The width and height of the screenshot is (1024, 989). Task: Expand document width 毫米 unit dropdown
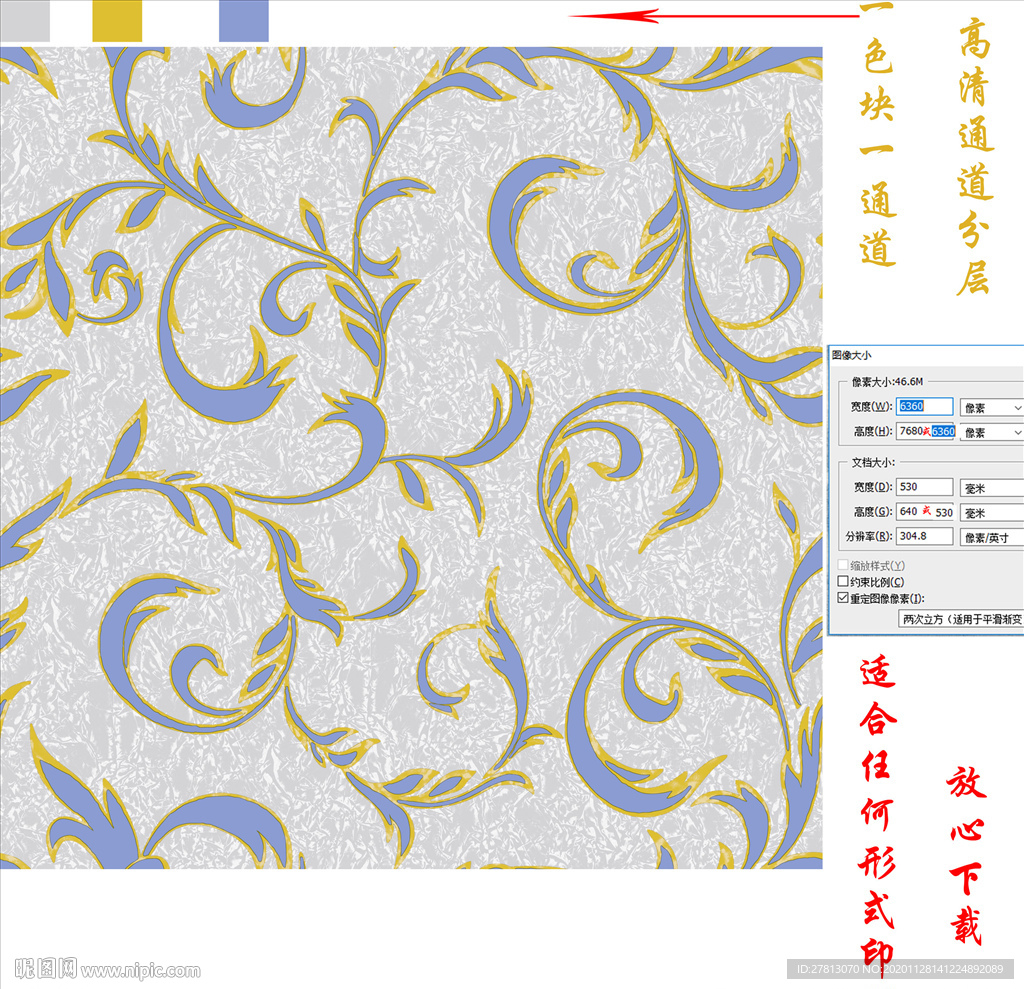pos(991,488)
